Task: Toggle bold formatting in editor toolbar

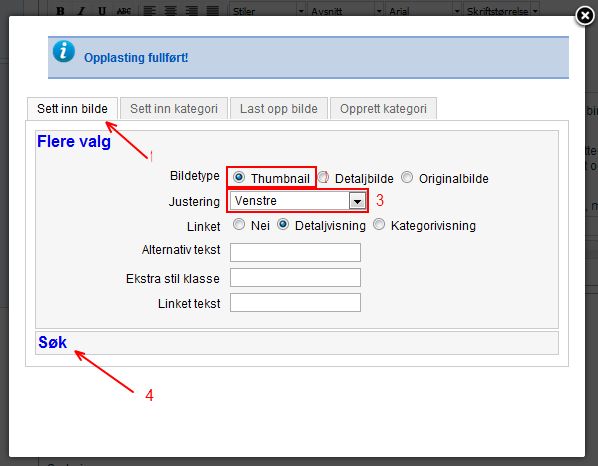Action: tap(60, 11)
